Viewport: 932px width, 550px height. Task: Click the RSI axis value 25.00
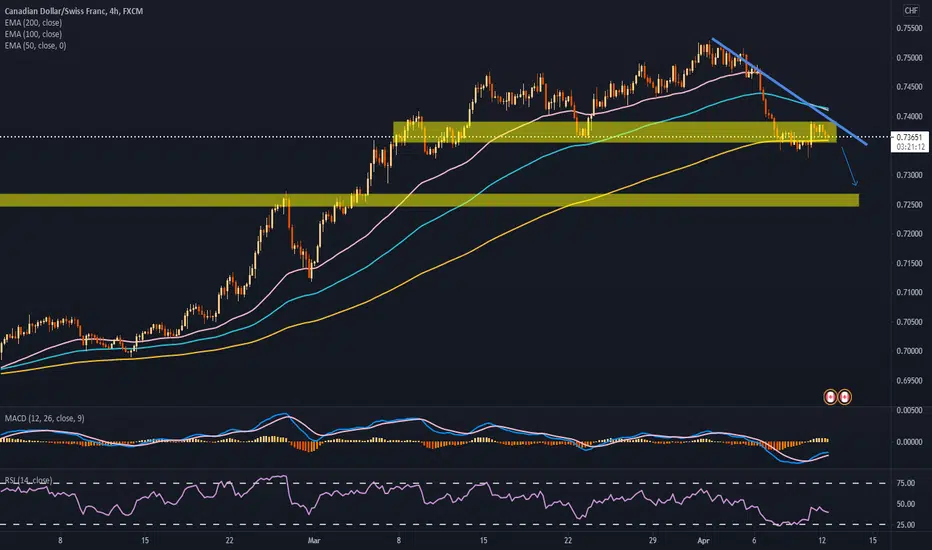click(906, 524)
